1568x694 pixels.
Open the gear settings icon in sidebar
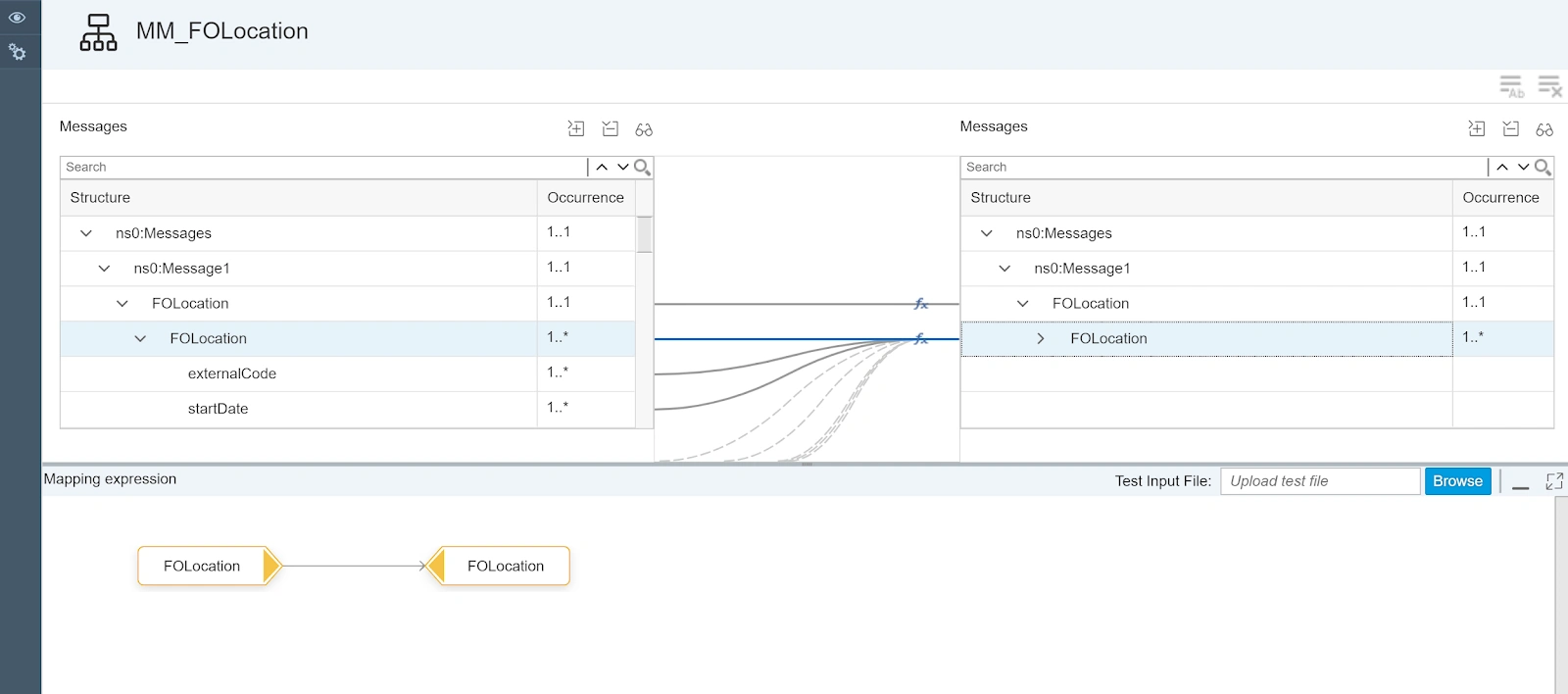(17, 52)
